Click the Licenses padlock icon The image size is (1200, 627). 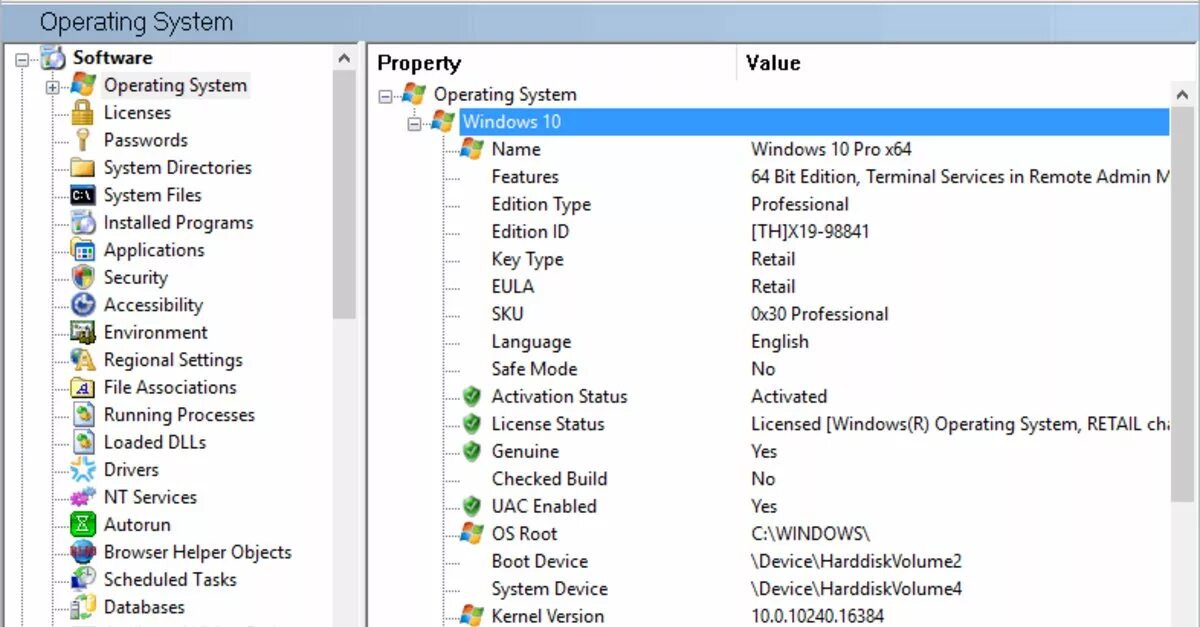click(84, 113)
